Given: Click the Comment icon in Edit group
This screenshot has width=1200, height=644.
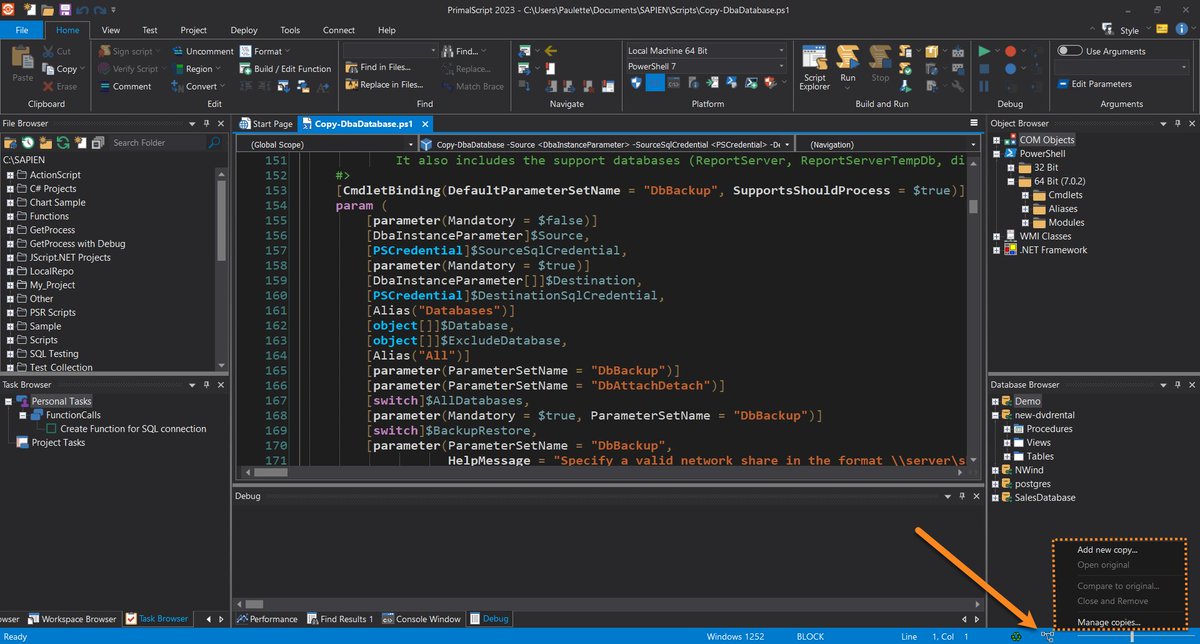Looking at the screenshot, I should point(104,86).
